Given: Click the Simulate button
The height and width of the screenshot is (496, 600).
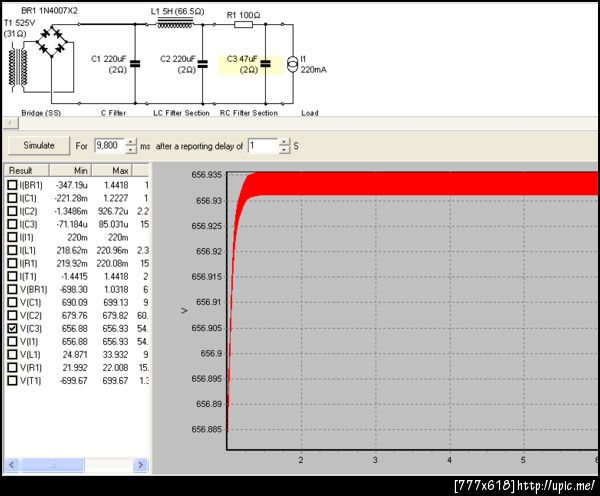Looking at the screenshot, I should pos(39,145).
